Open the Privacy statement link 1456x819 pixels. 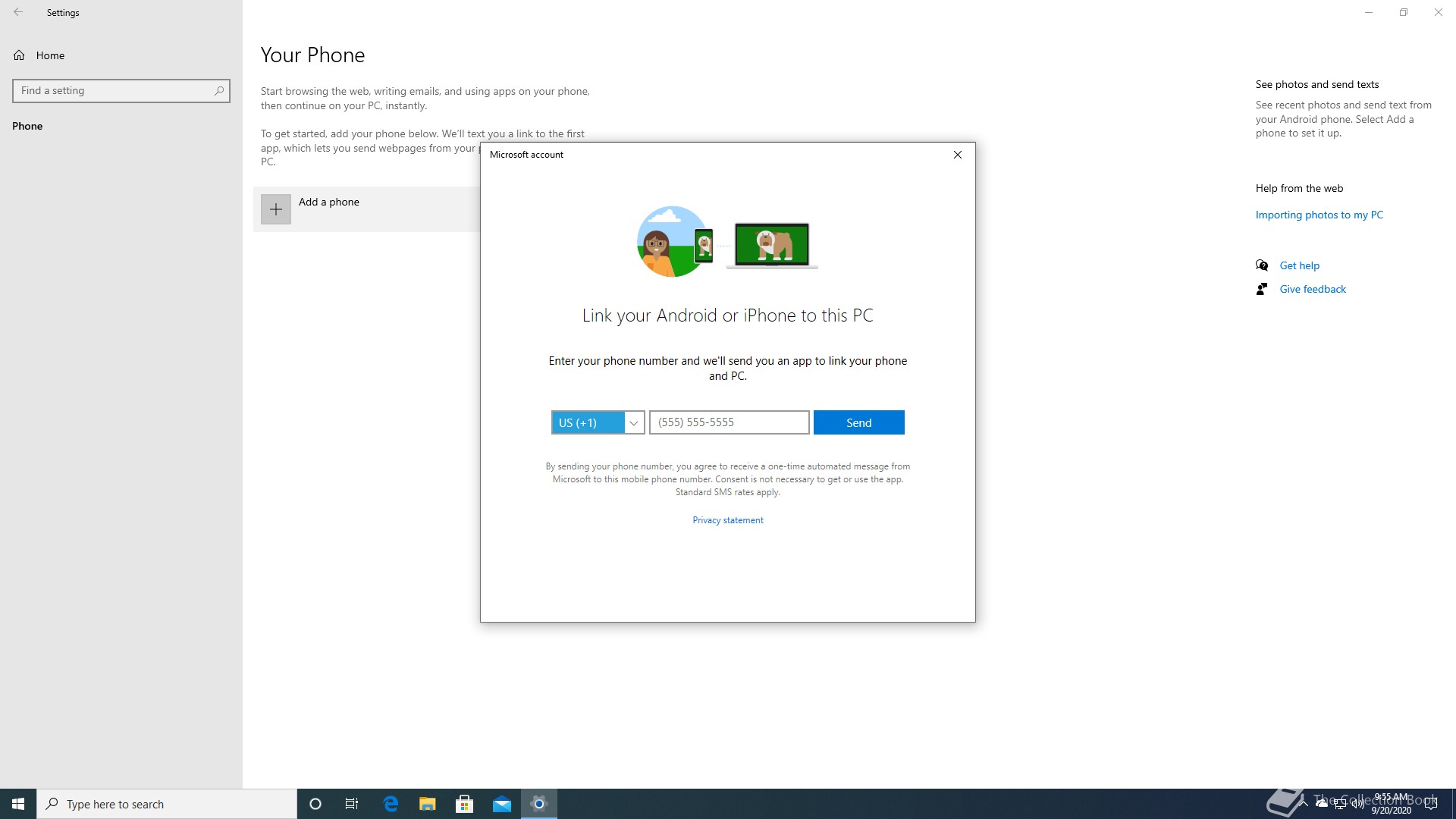point(728,520)
